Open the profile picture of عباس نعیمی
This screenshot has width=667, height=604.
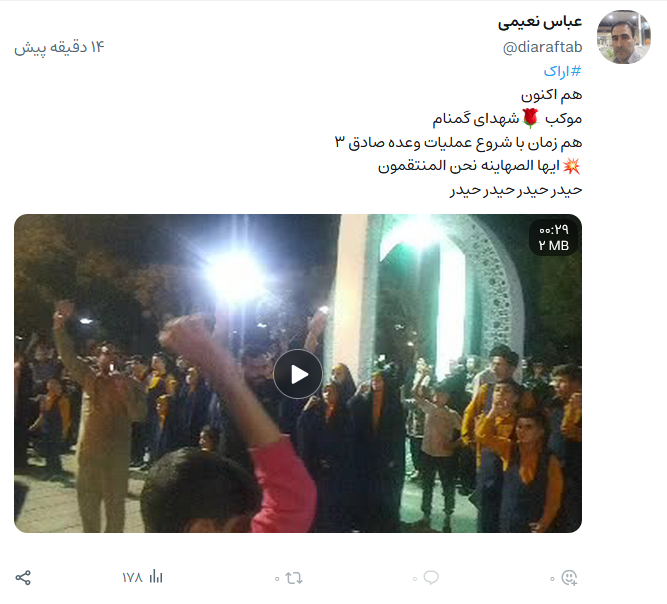[624, 37]
